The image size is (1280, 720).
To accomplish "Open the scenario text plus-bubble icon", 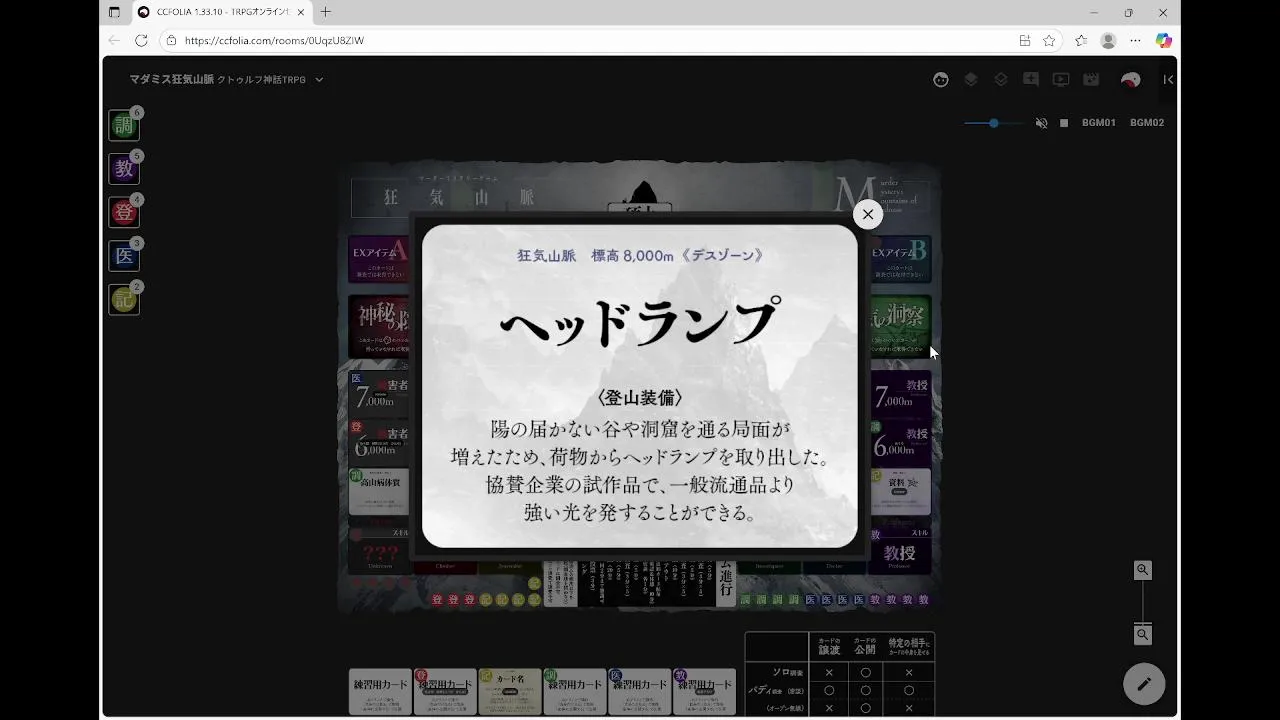I will click(x=1031, y=80).
